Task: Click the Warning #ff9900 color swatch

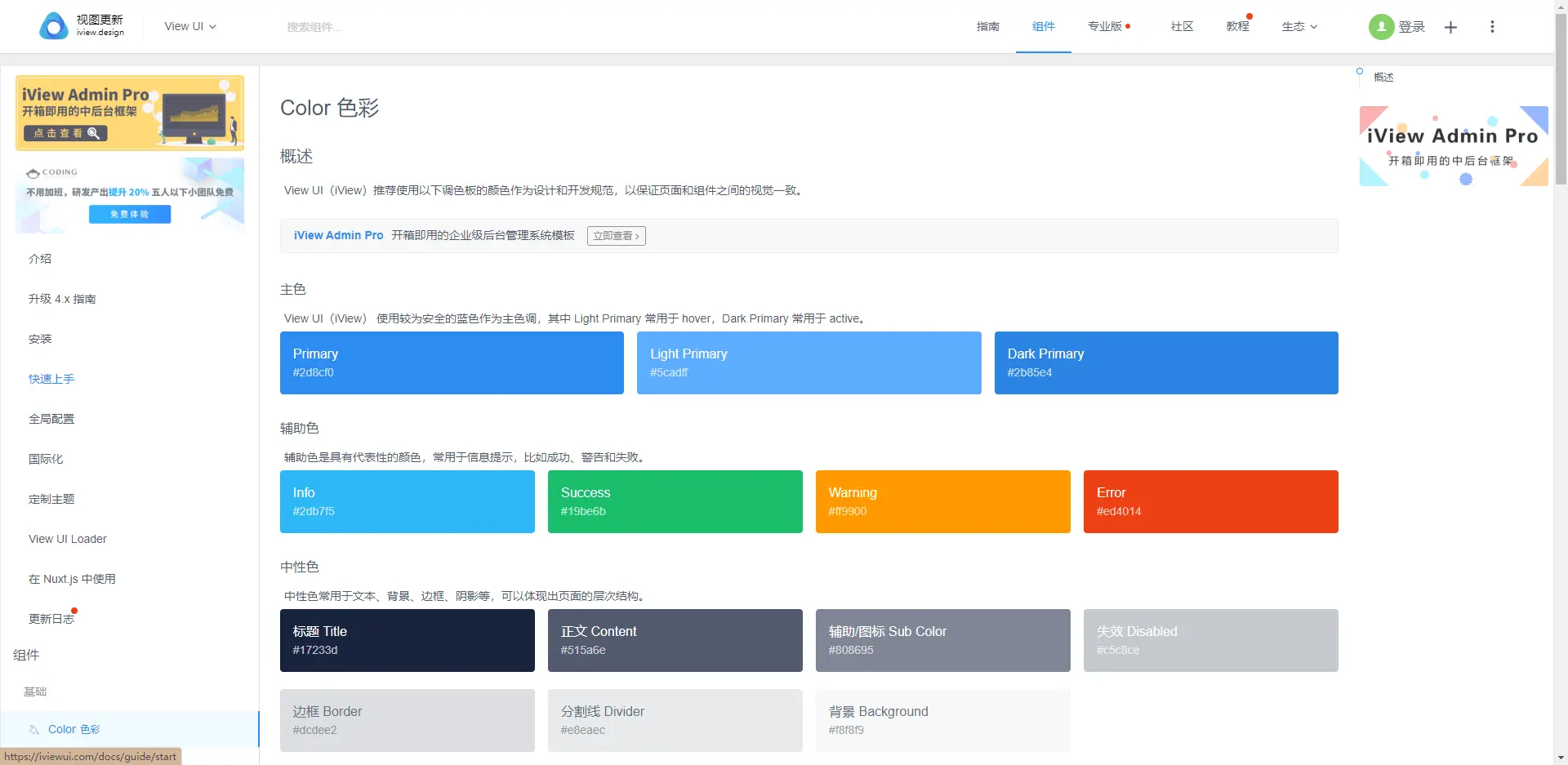Action: pos(943,501)
